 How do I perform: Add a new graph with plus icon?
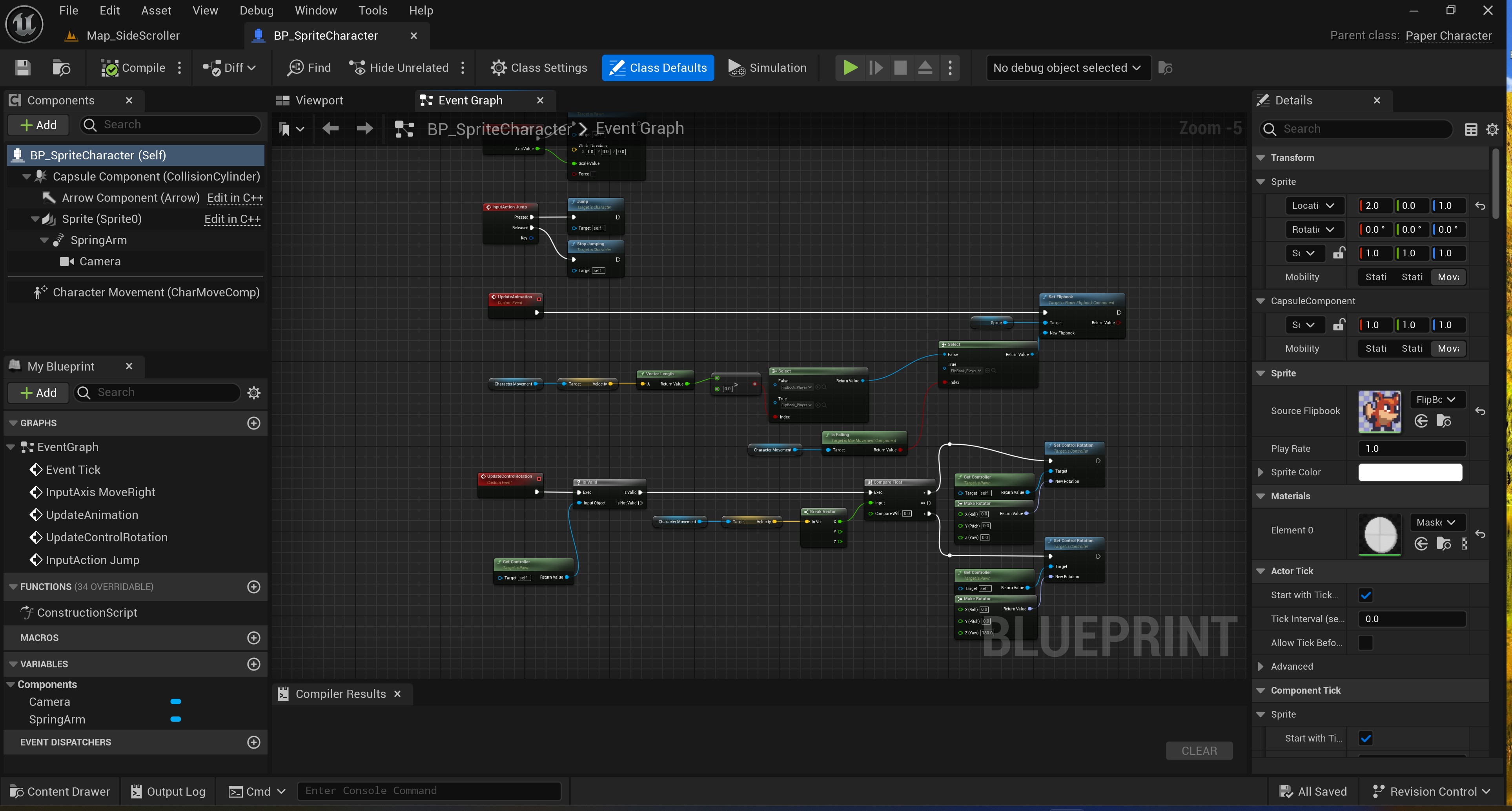tap(253, 423)
